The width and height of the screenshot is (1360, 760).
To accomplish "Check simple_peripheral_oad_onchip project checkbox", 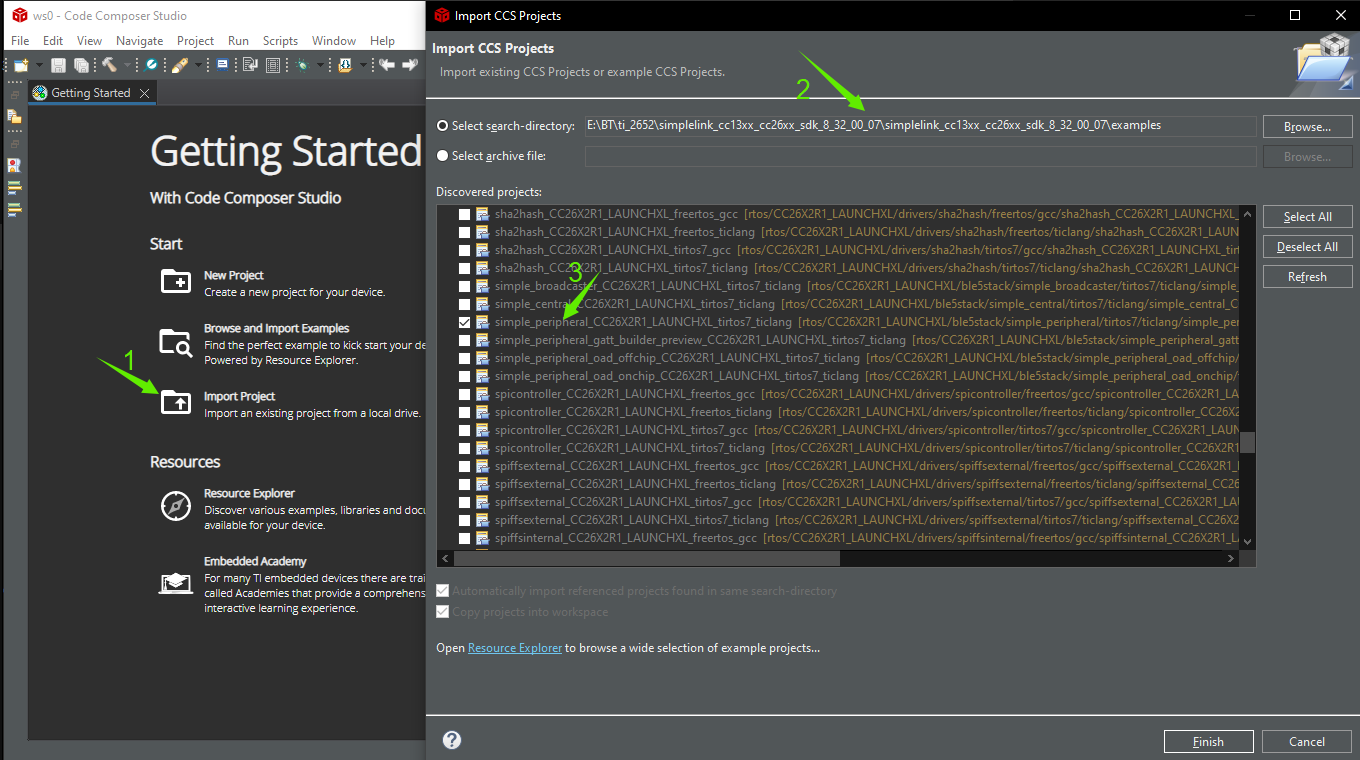I will [464, 377].
